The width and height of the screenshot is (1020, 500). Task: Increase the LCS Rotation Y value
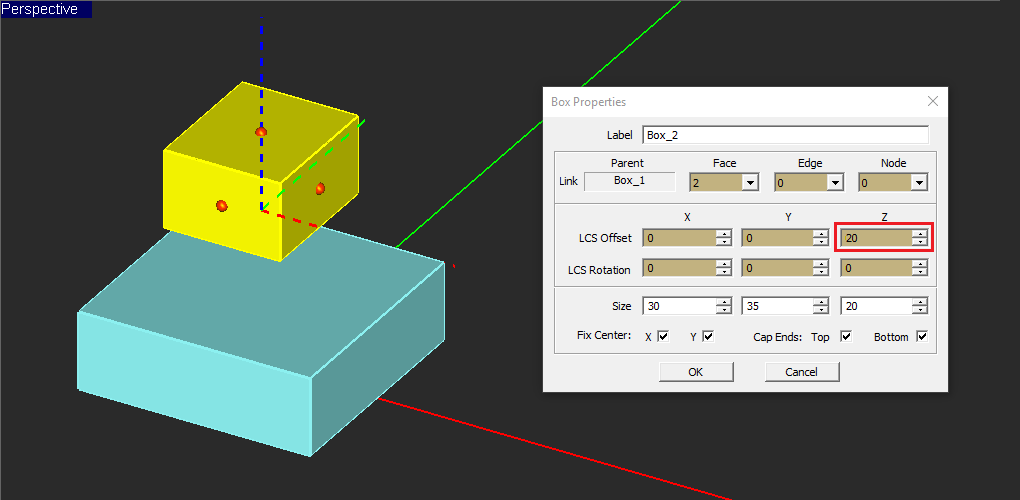820,264
